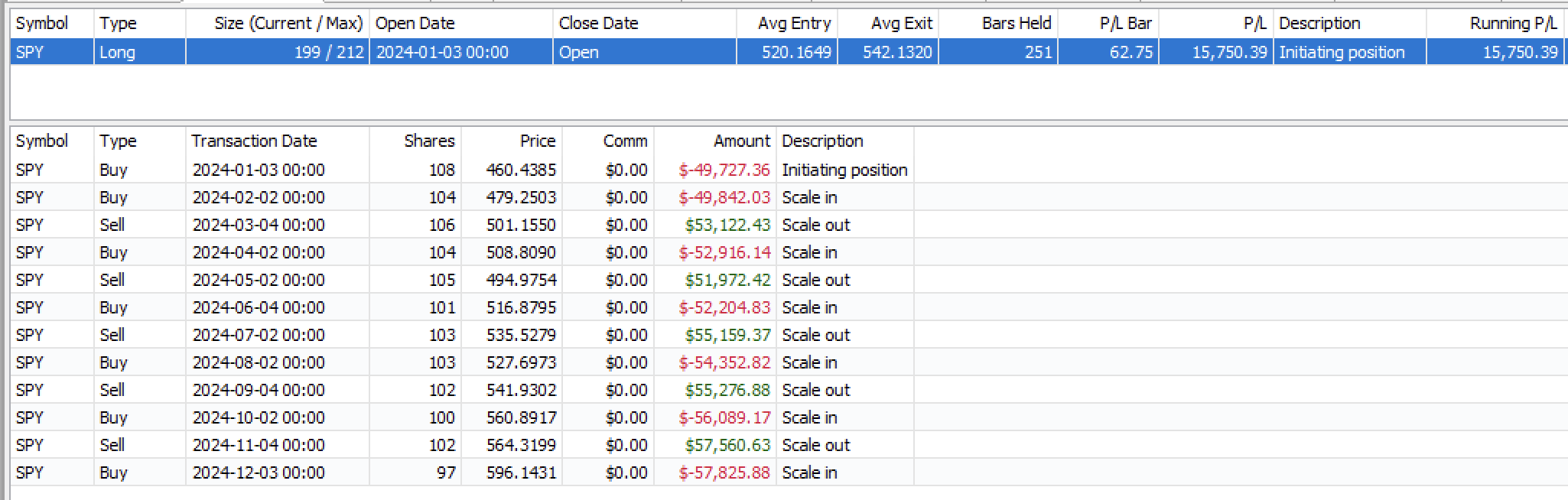
Task: Sort transactions by Shares column header
Action: point(428,141)
